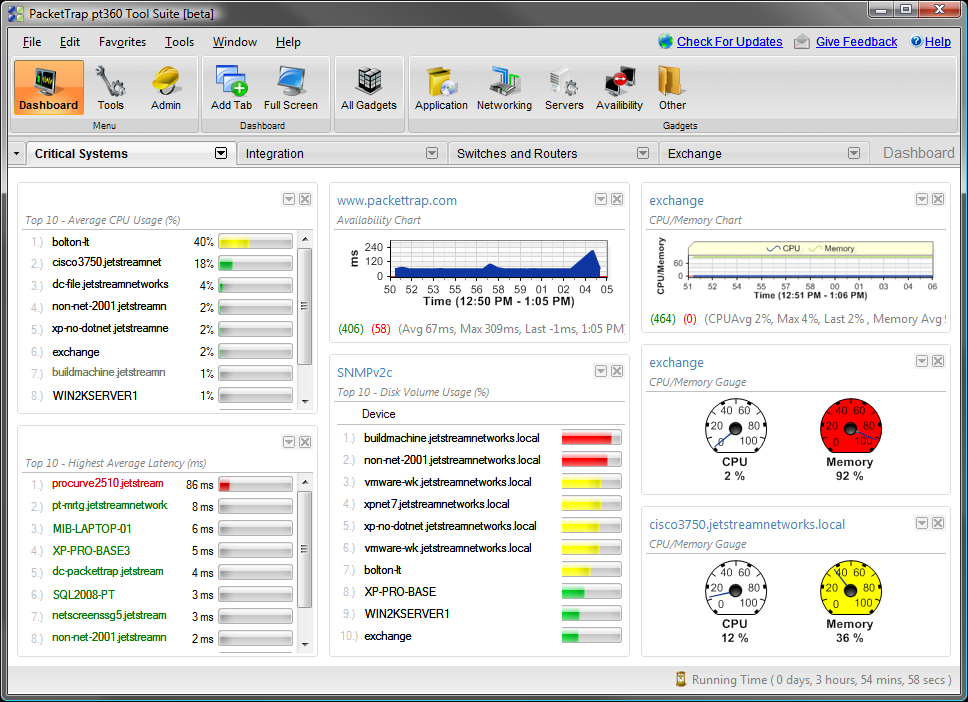This screenshot has width=968, height=702.
Task: Open the Application gadgets category
Action: 441,87
